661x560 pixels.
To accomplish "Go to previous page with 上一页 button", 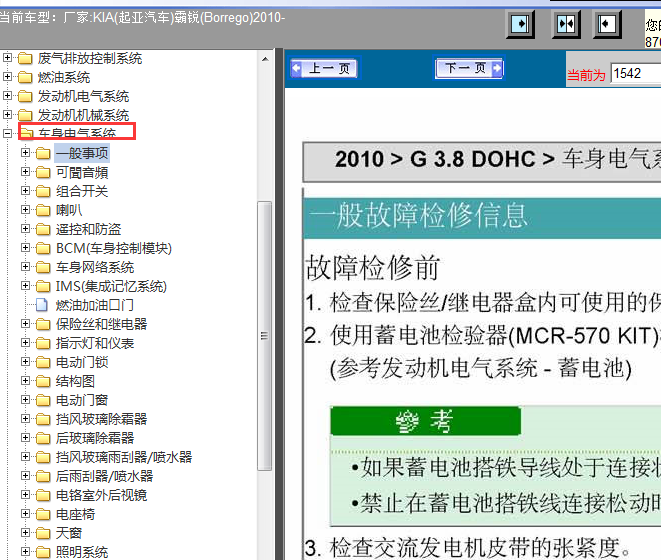I will [324, 68].
